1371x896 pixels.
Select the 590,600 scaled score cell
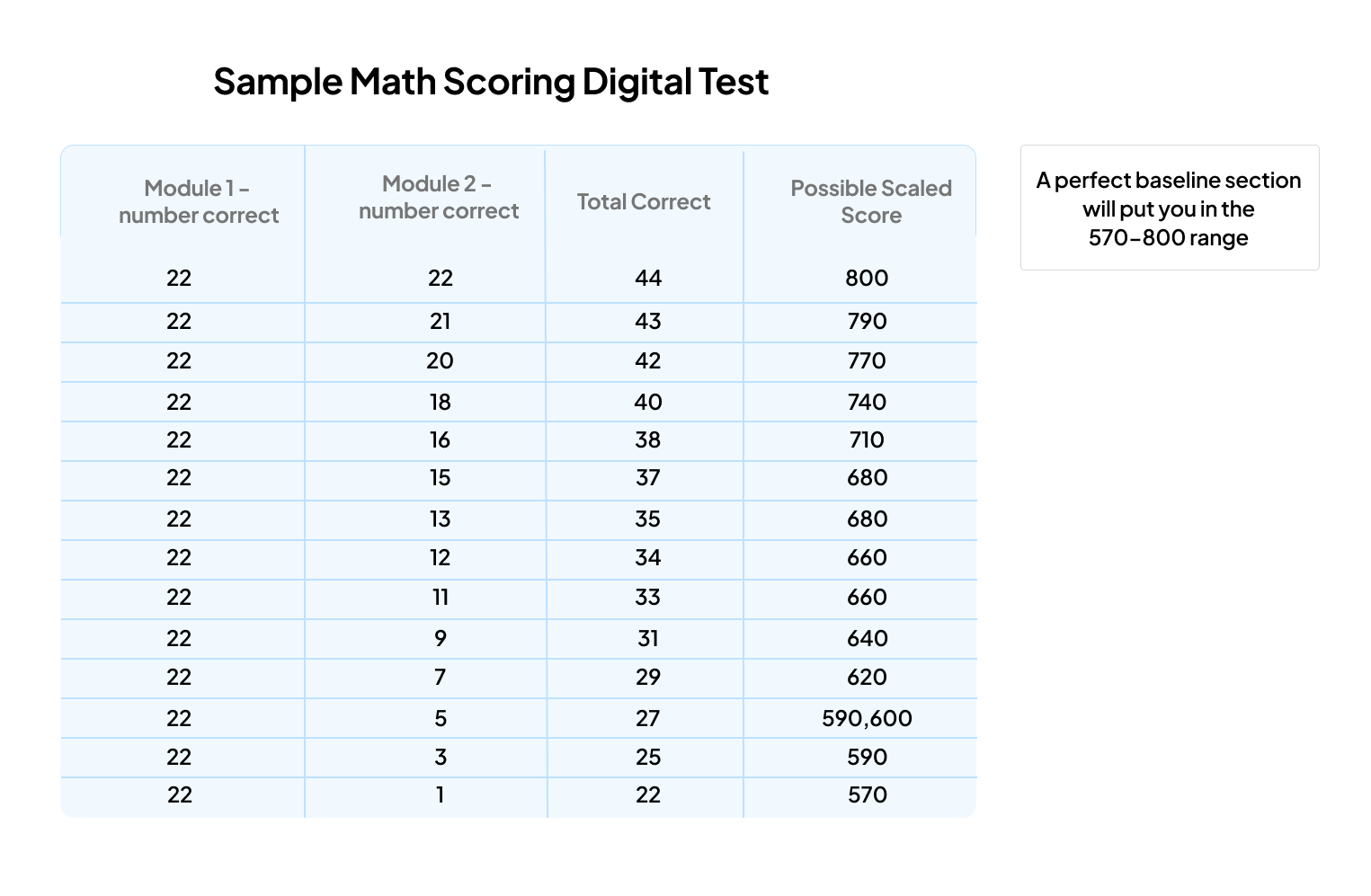867,719
